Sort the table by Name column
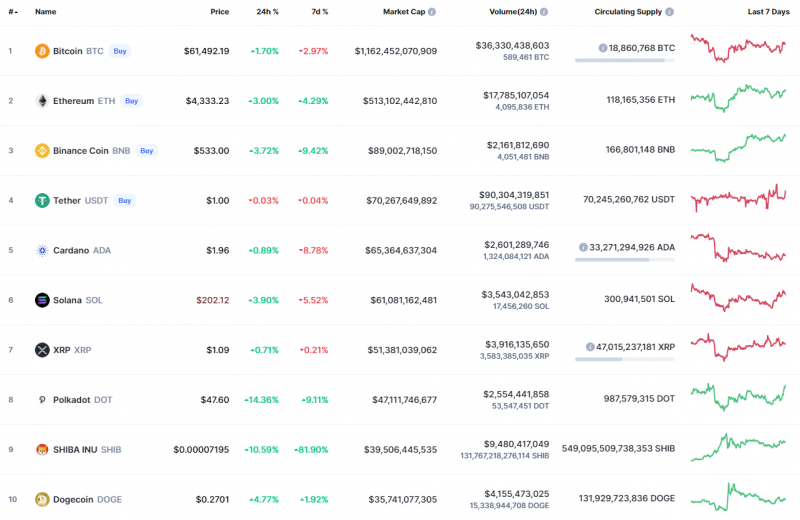This screenshot has width=800, height=520. pyautogui.click(x=45, y=12)
